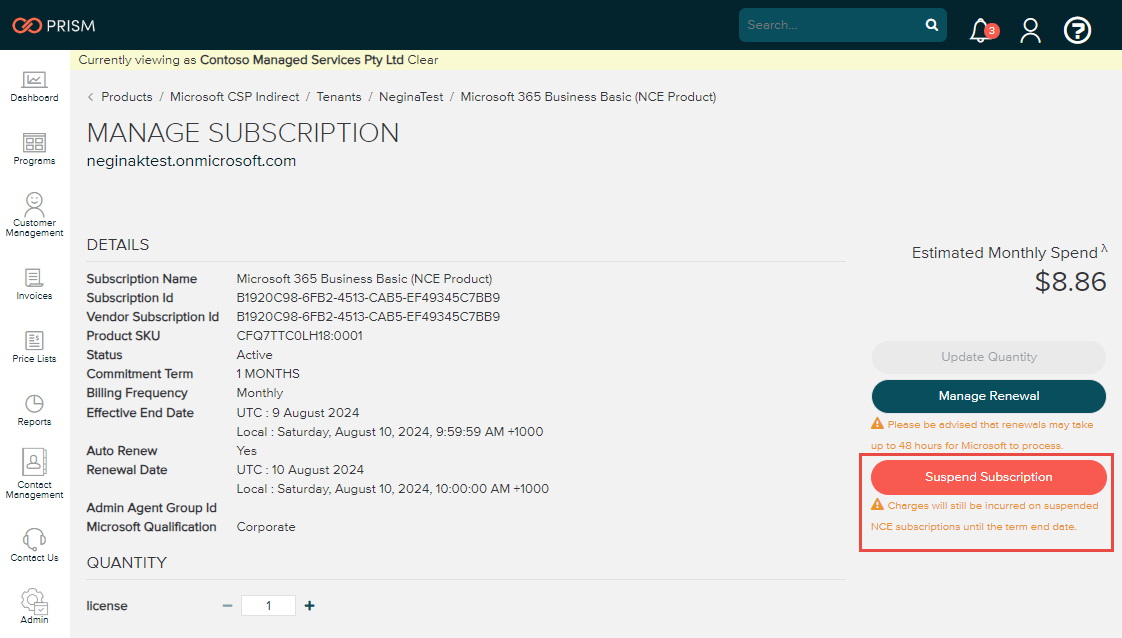Clear the Contoso viewing-as banner
Viewport: 1122px width, 638px height.
coord(423,60)
